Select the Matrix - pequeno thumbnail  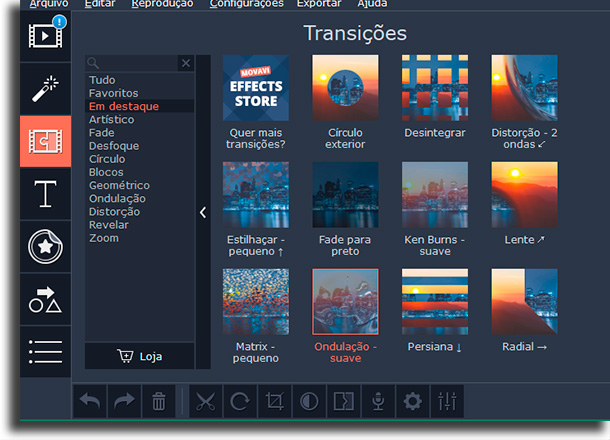pos(256,302)
